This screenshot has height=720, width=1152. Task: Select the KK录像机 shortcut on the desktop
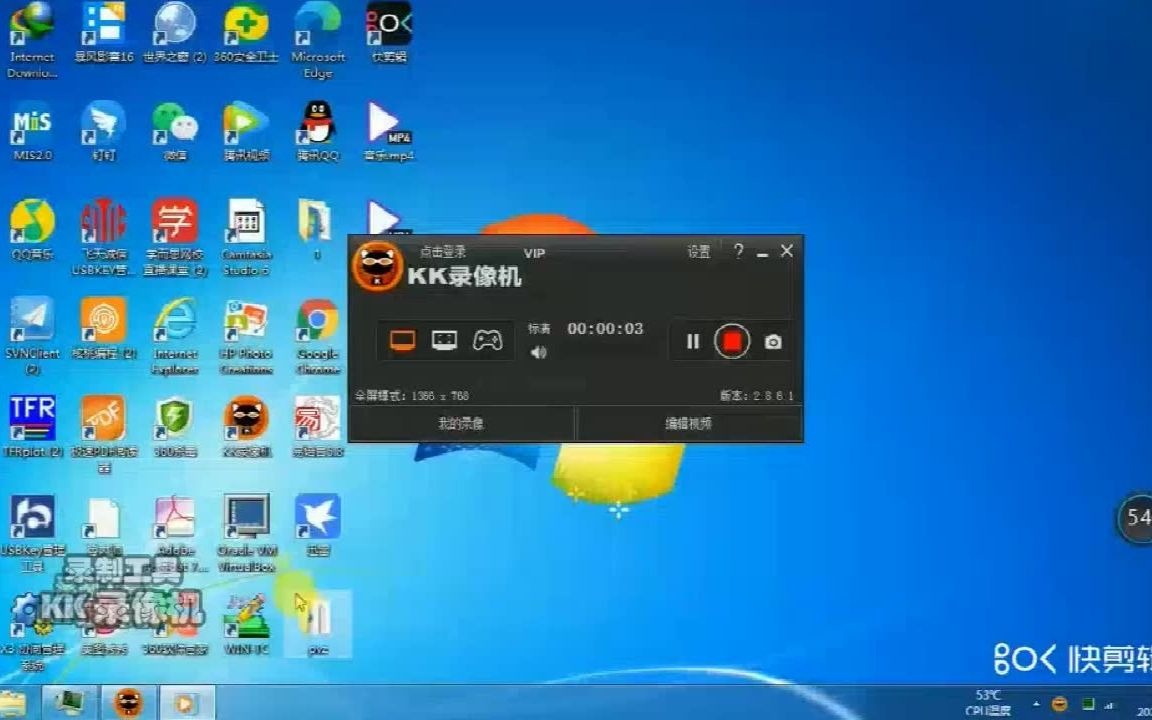(246, 428)
